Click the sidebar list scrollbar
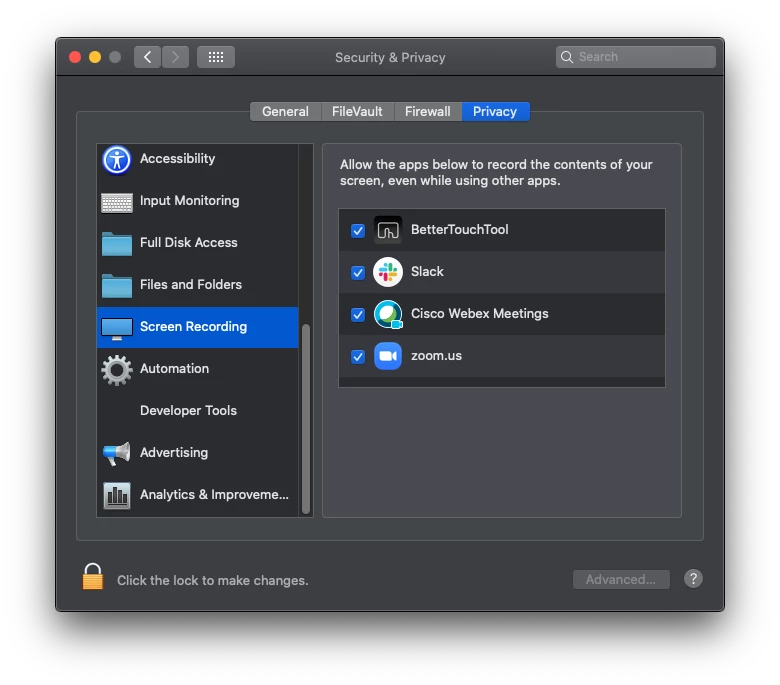The image size is (780, 685). 306,419
